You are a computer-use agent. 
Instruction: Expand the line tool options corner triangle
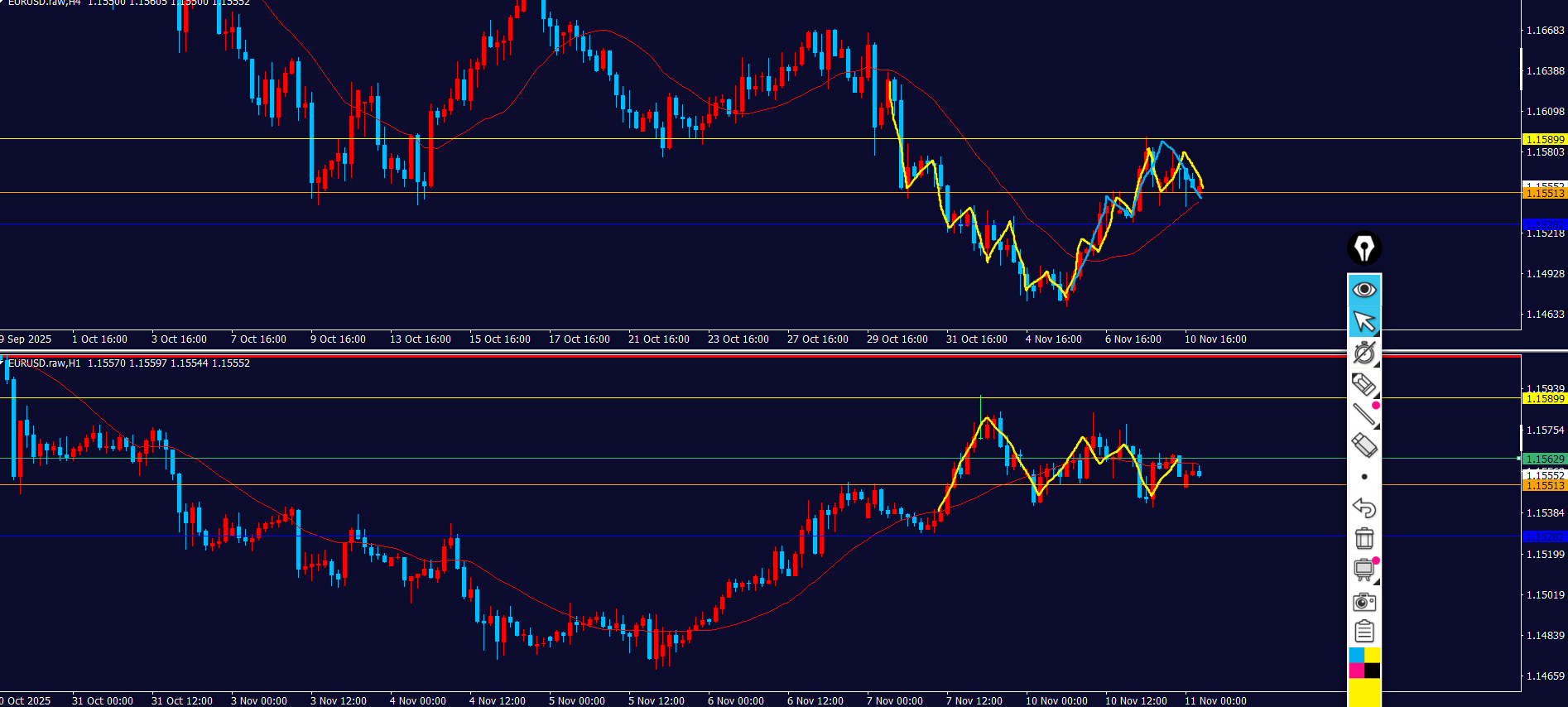pos(1376,426)
